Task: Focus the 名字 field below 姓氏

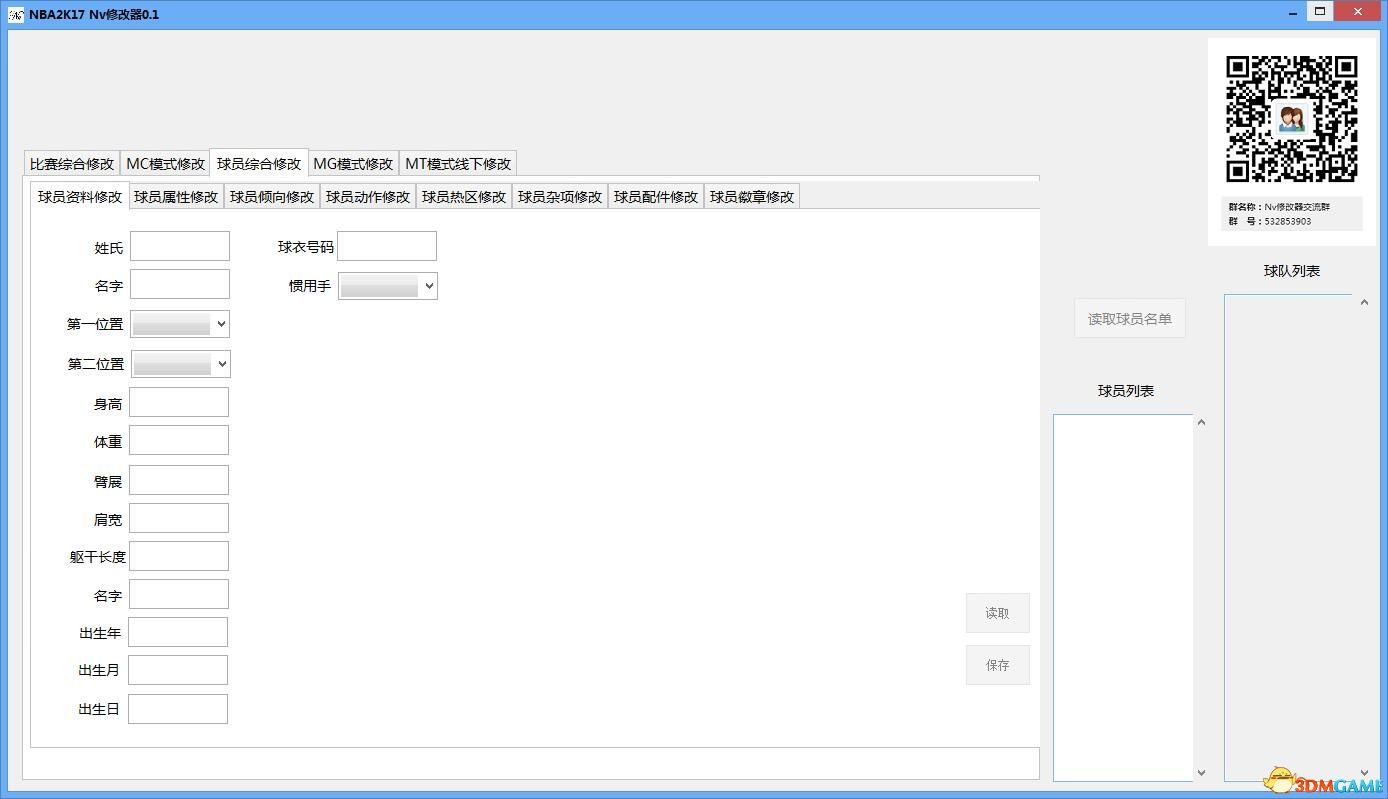Action: point(180,284)
